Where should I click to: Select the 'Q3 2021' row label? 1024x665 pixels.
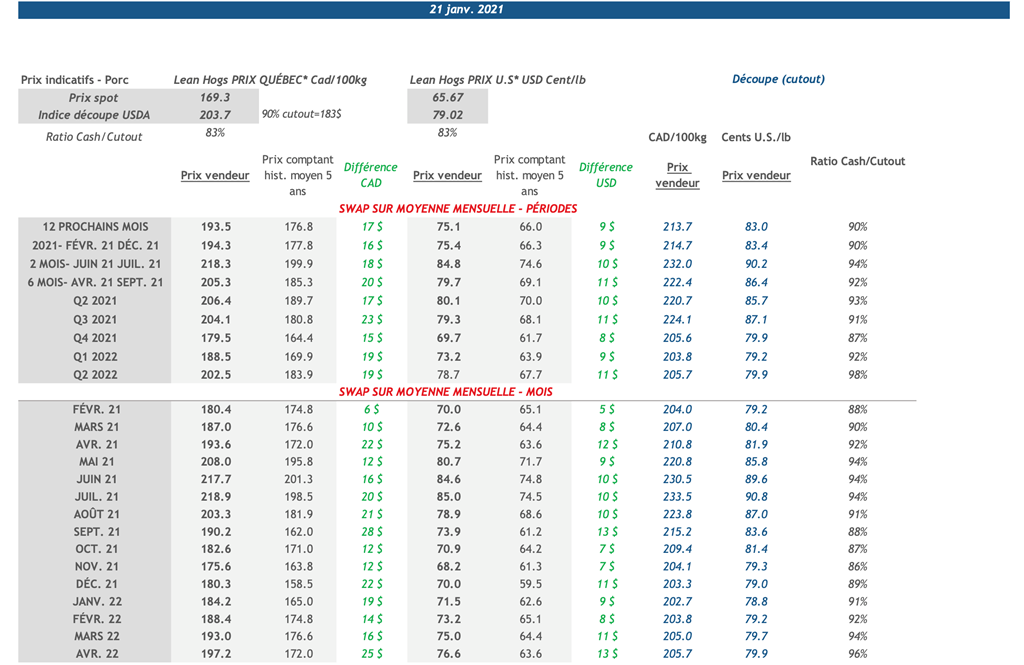click(x=96, y=320)
